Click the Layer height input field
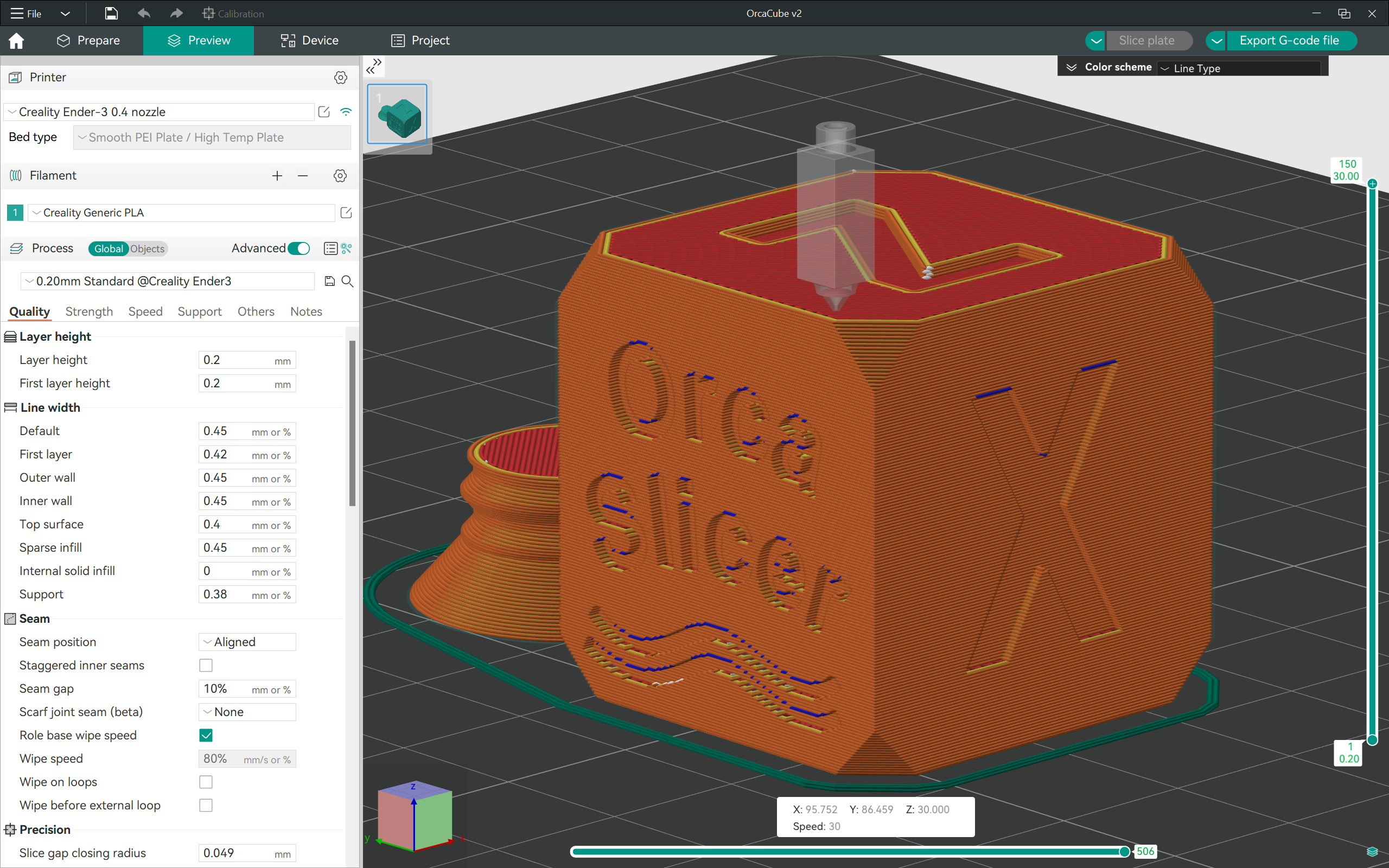Image resolution: width=1389 pixels, height=868 pixels. 247,360
